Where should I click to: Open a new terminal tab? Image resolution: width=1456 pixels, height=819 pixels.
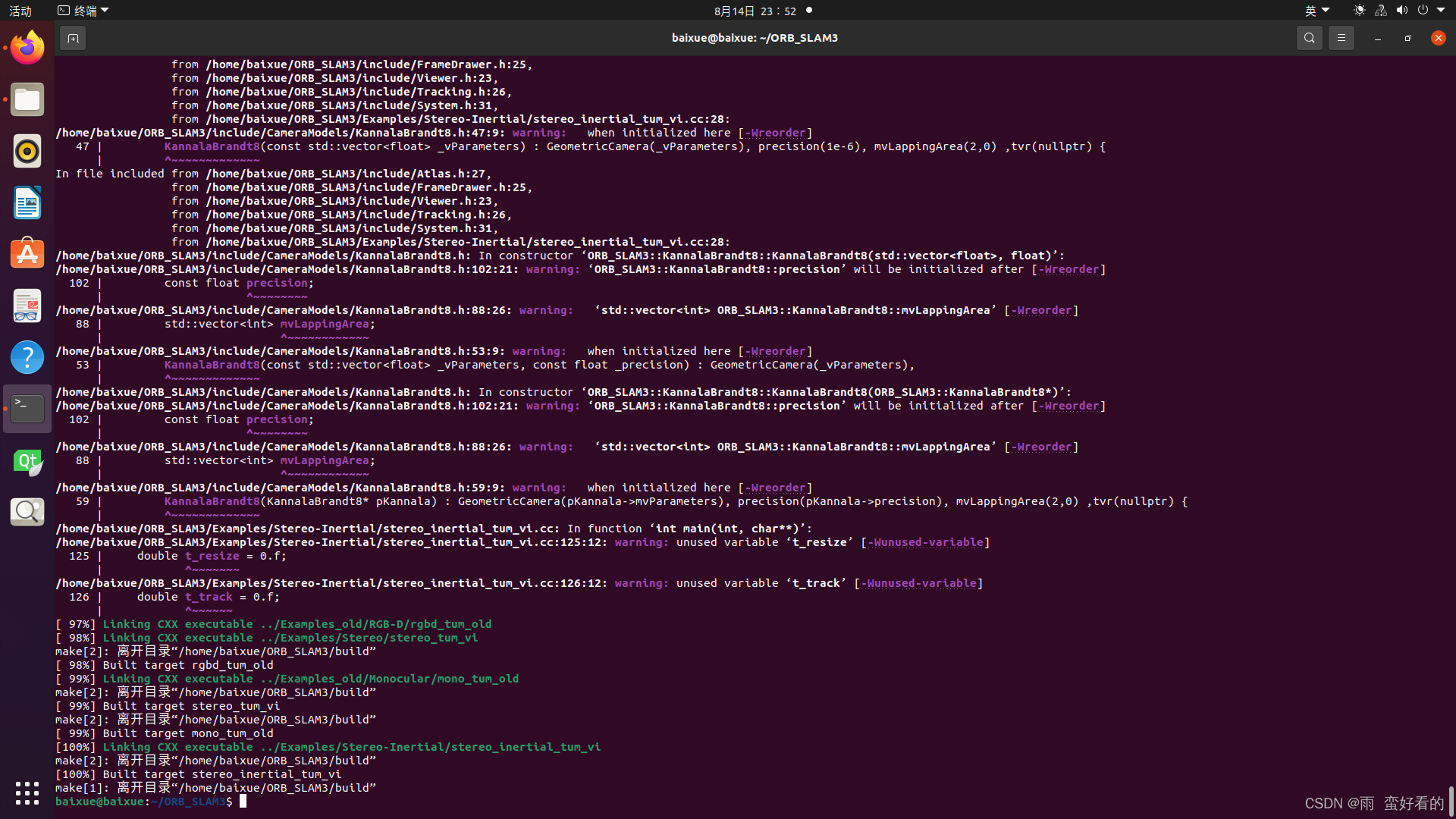(73, 38)
